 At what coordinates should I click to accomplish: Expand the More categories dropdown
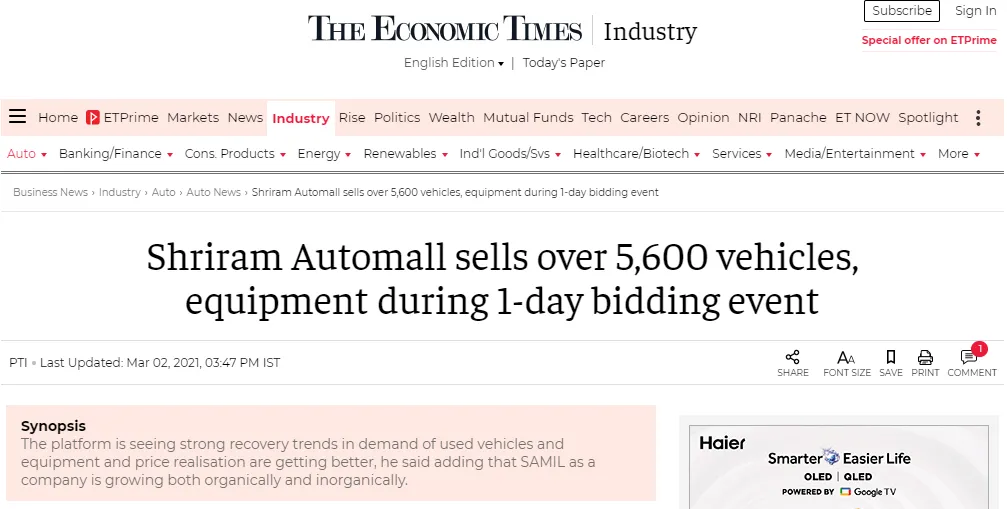click(958, 154)
